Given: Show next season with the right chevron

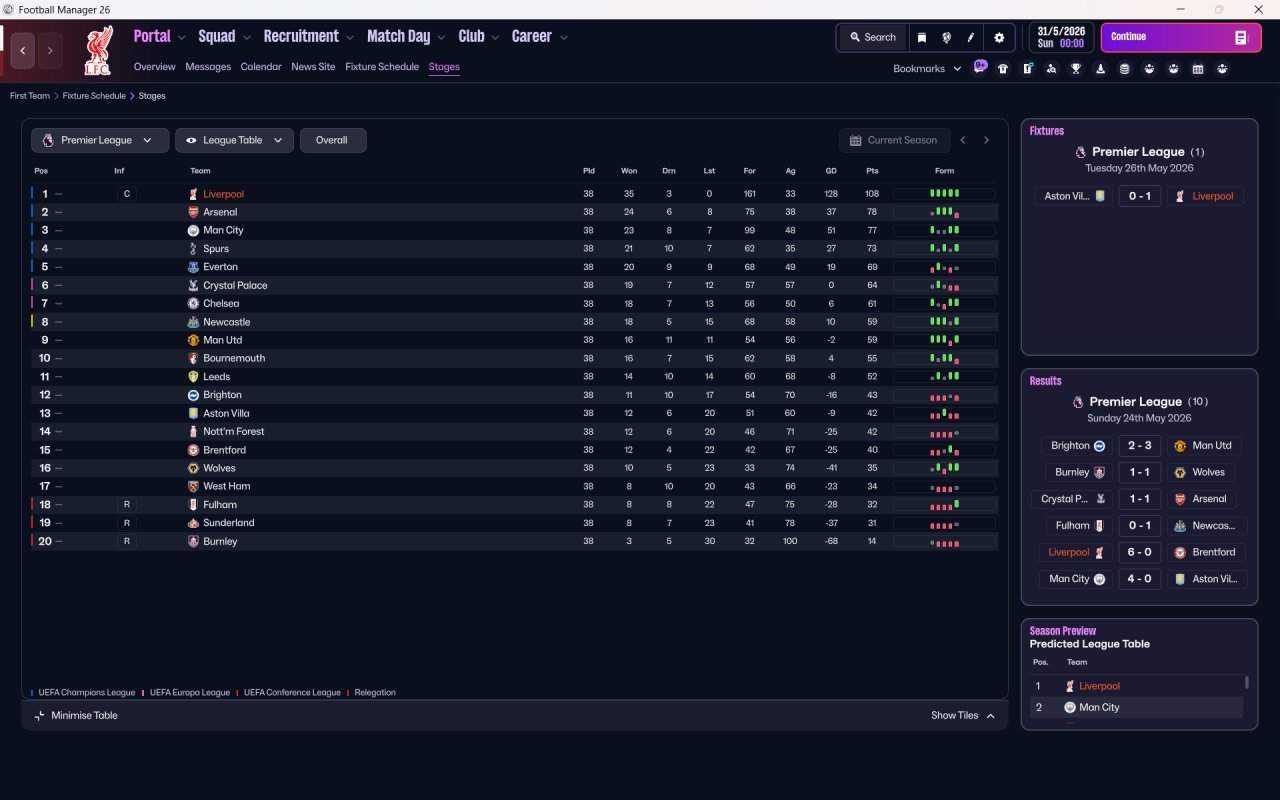Looking at the screenshot, I should coord(986,140).
